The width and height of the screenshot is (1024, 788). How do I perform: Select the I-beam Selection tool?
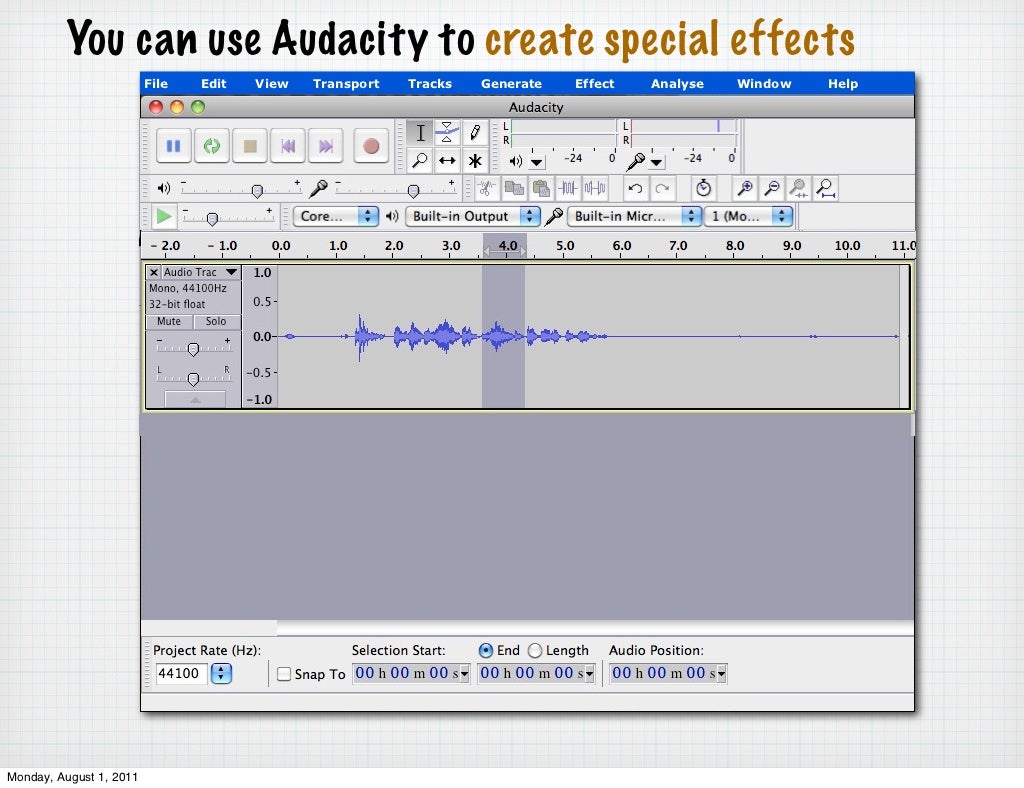[x=420, y=133]
